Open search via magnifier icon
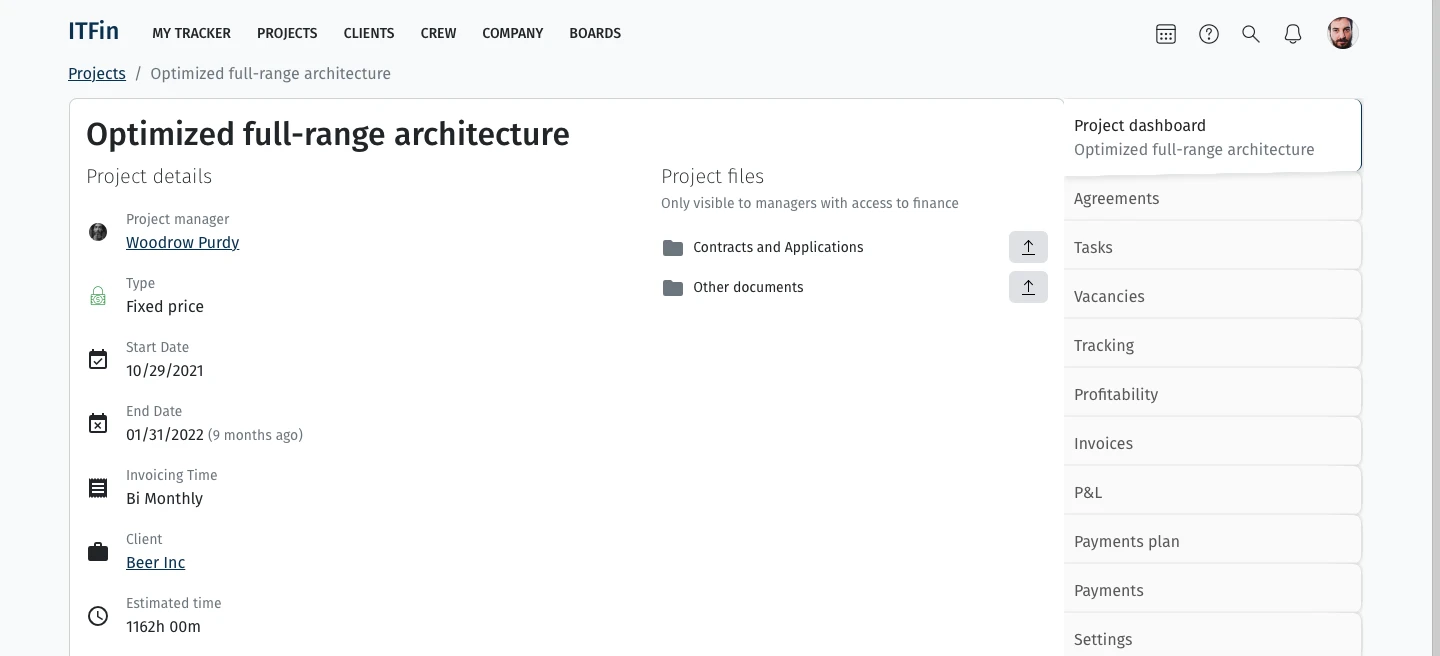This screenshot has height=656, width=1440. (1251, 34)
